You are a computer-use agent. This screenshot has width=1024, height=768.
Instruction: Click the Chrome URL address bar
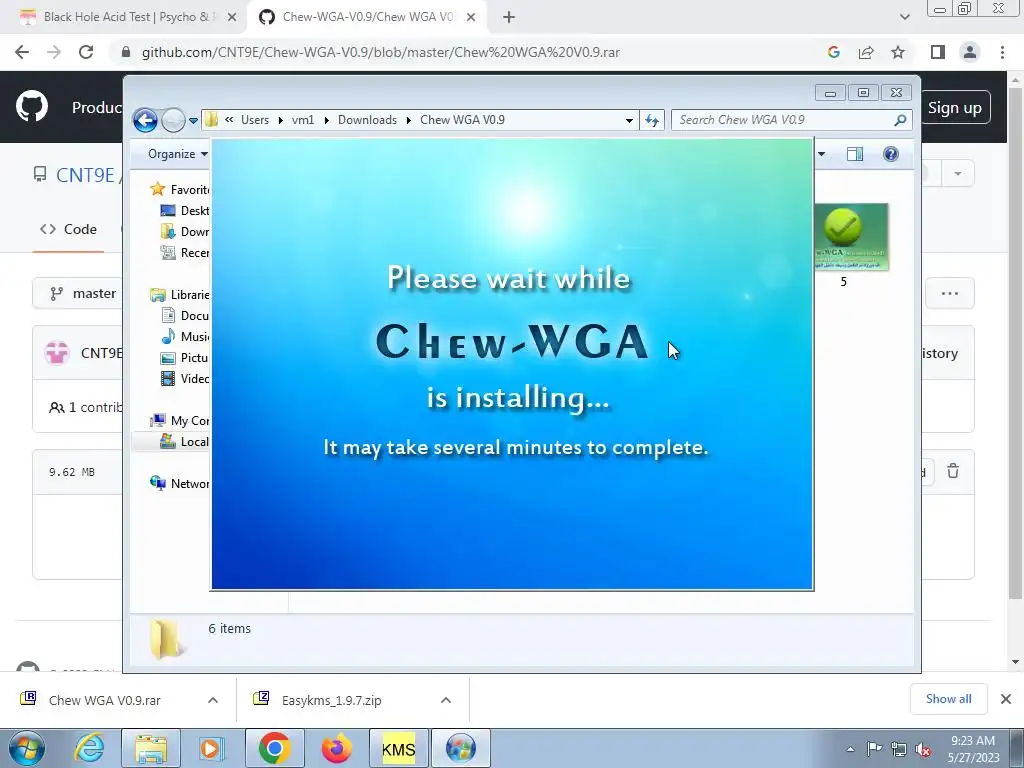coord(470,52)
